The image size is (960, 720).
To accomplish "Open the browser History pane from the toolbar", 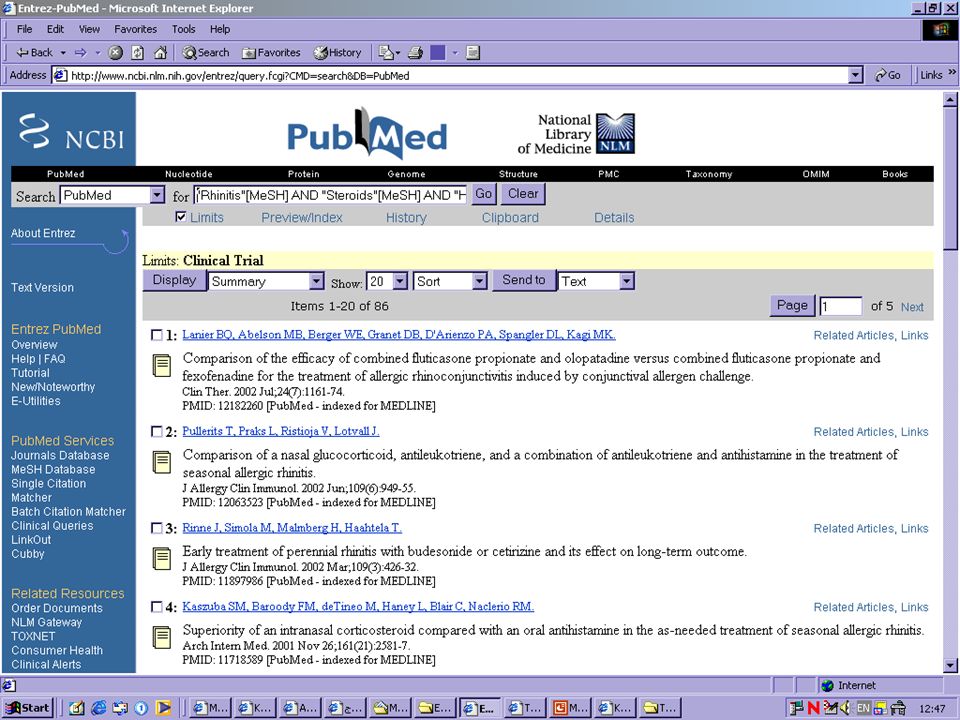I will 337,53.
